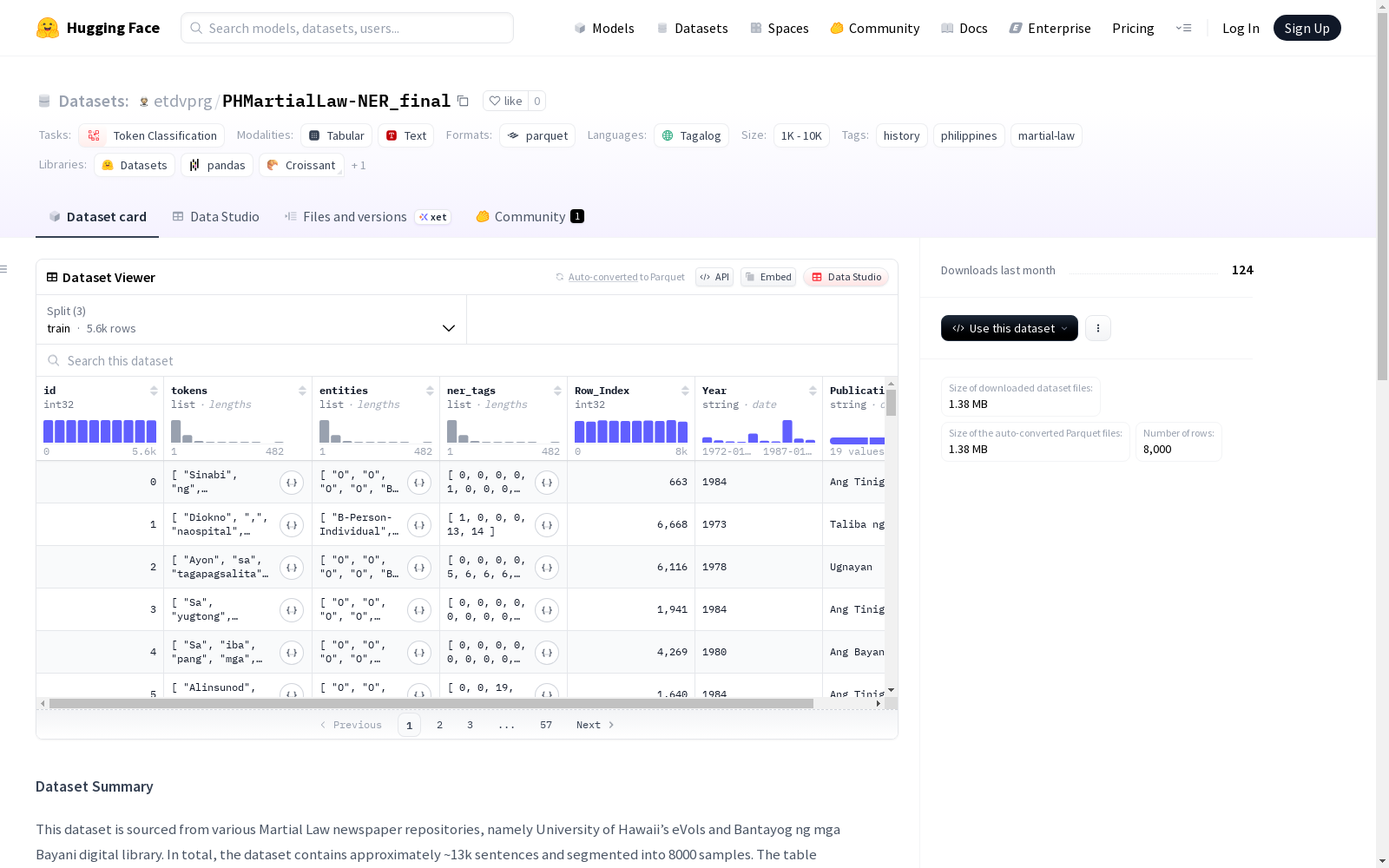Expand tokens cell in row id 1
The height and width of the screenshot is (868, 1389).
(x=292, y=525)
